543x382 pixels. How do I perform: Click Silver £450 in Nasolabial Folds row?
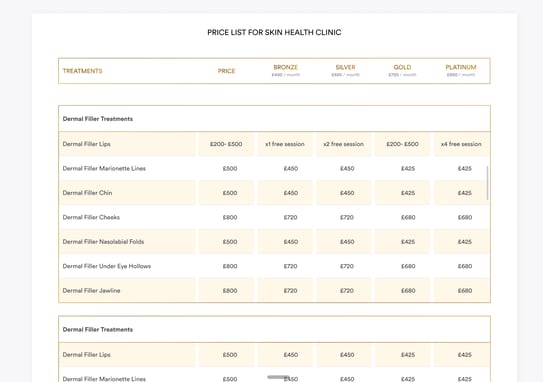point(347,242)
